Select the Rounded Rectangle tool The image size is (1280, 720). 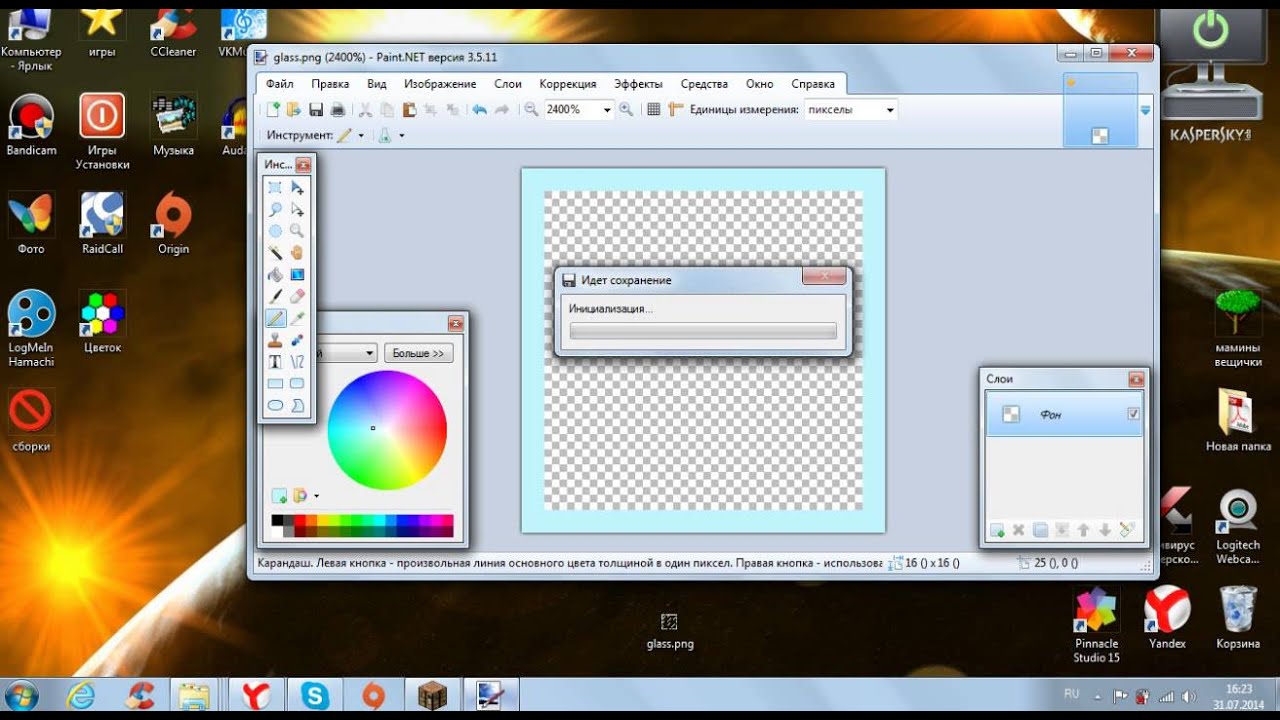click(297, 384)
